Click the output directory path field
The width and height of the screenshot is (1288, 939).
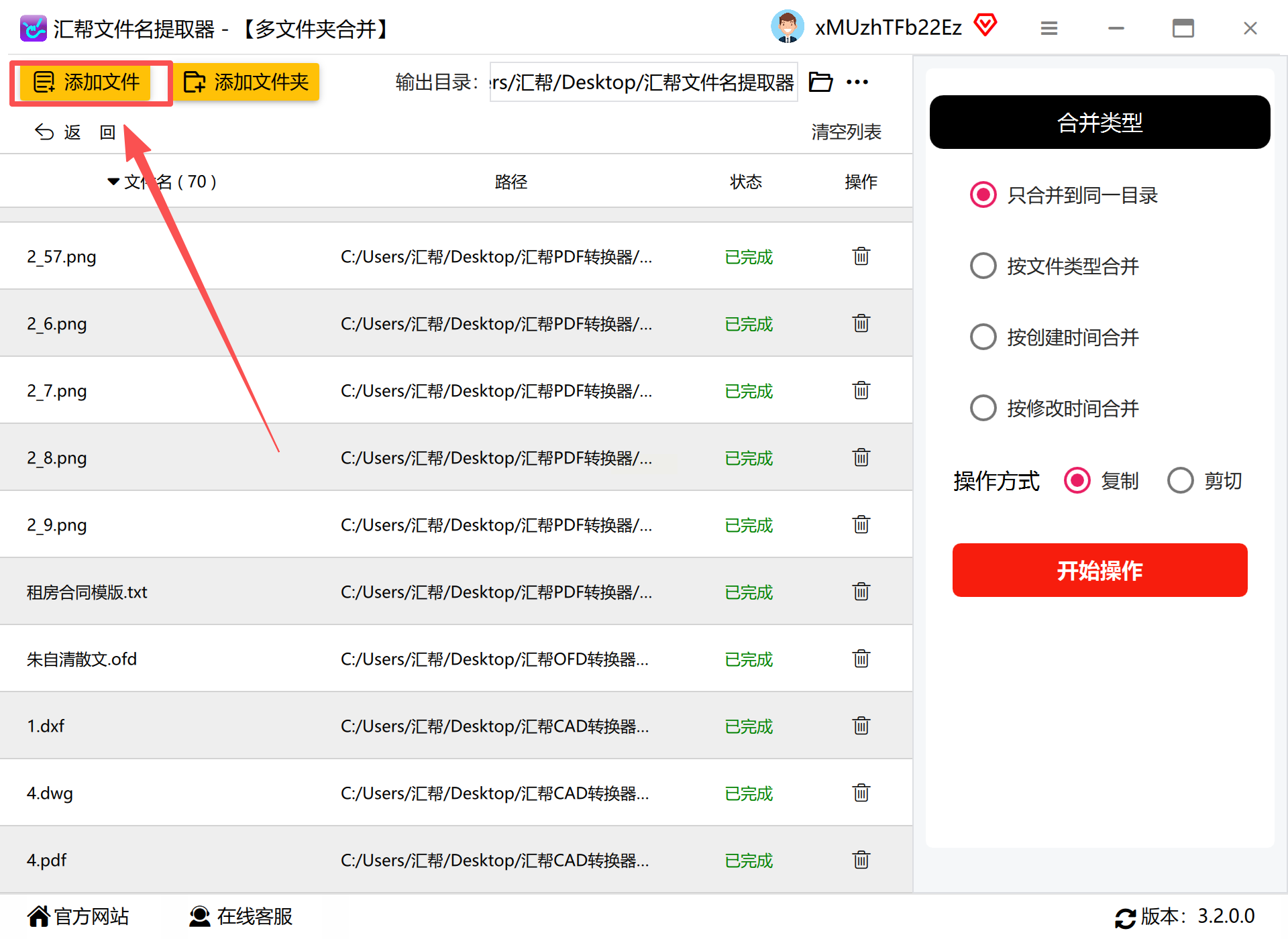point(643,82)
